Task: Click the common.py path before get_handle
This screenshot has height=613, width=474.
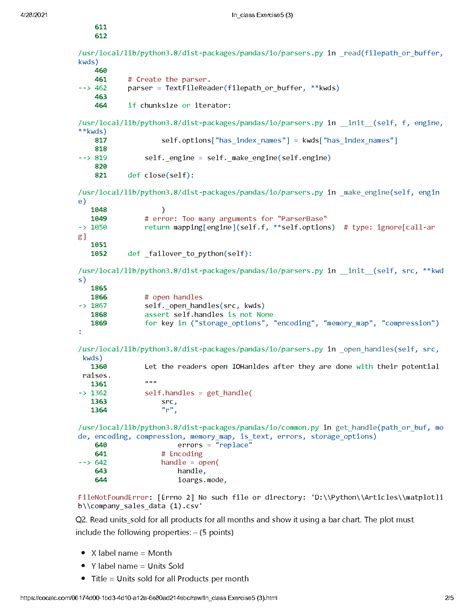Action: [x=199, y=427]
